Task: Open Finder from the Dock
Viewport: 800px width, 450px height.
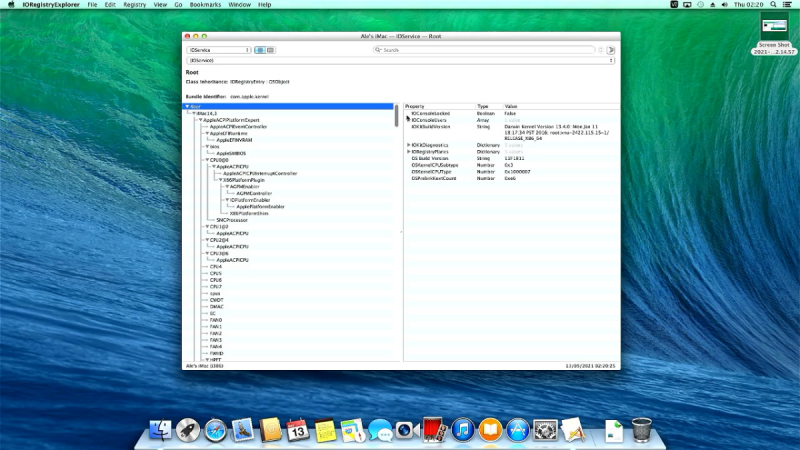Action: pos(159,430)
